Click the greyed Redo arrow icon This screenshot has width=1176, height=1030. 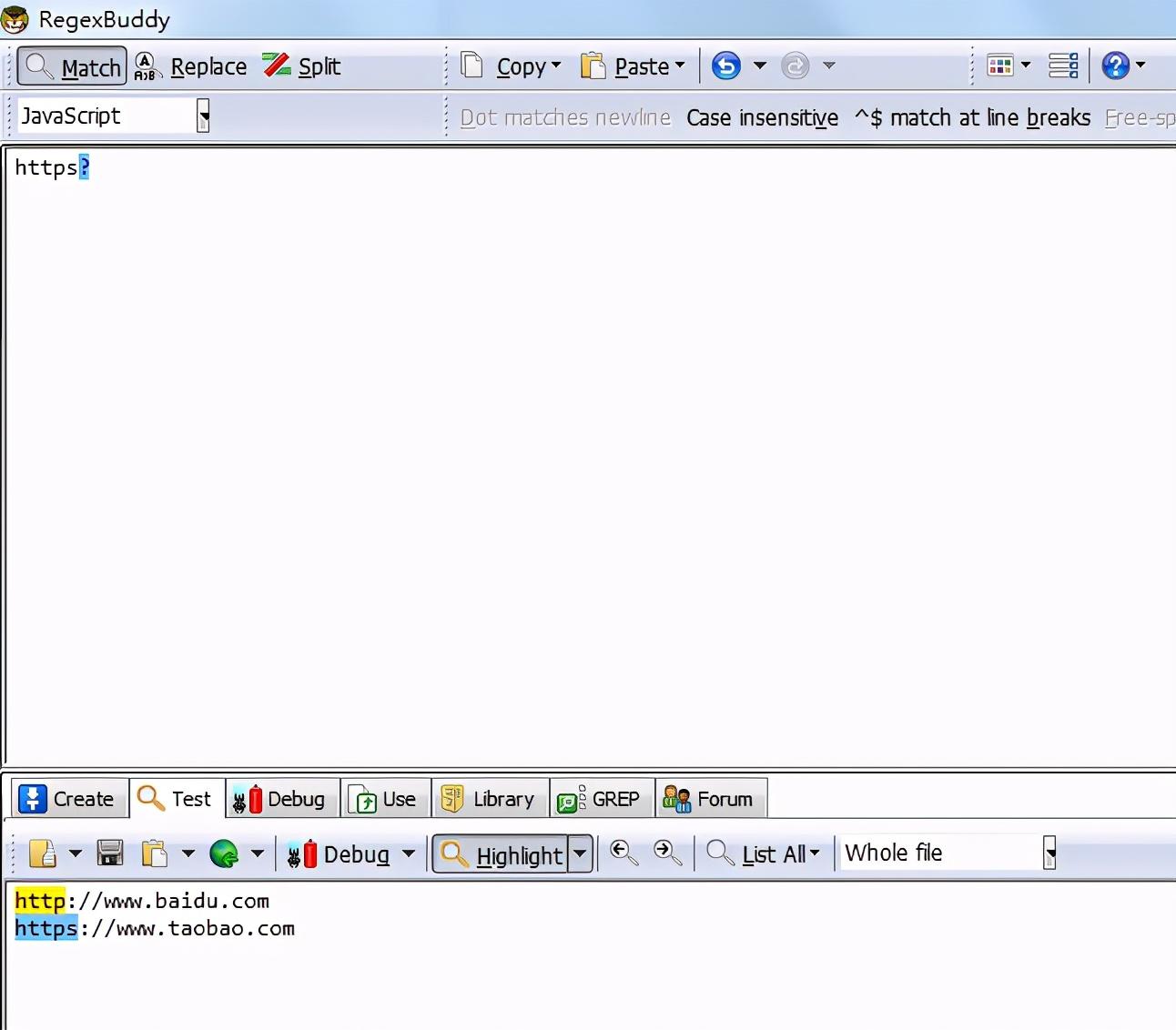pos(796,66)
